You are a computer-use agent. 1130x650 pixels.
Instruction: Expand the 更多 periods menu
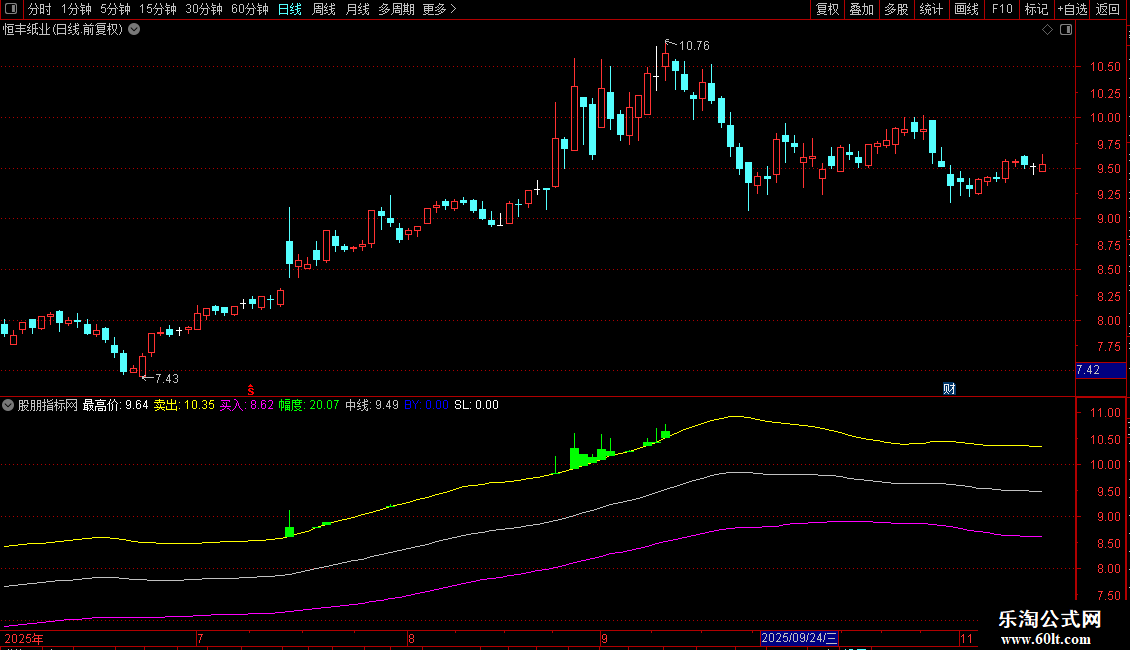tap(440, 9)
